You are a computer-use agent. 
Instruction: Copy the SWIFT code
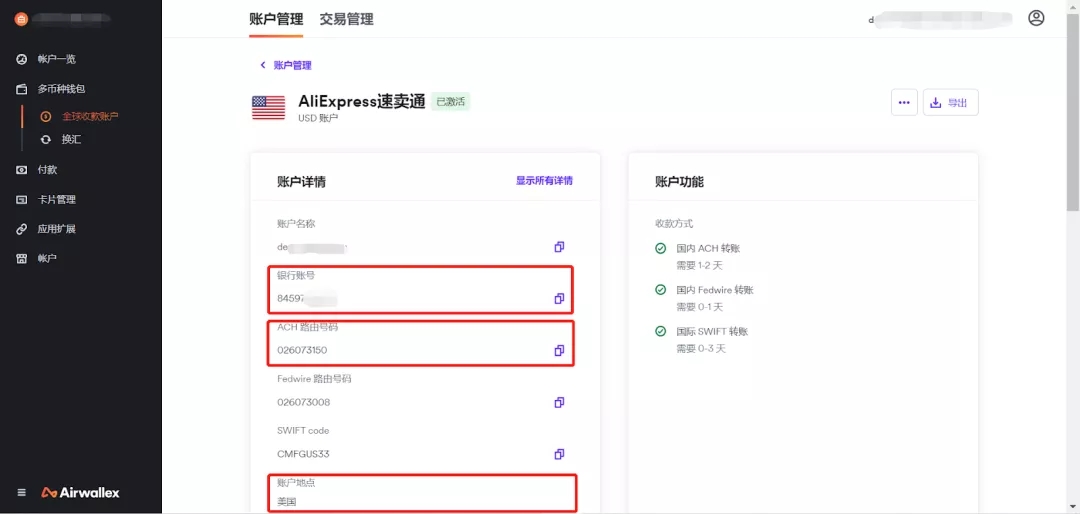pos(559,454)
